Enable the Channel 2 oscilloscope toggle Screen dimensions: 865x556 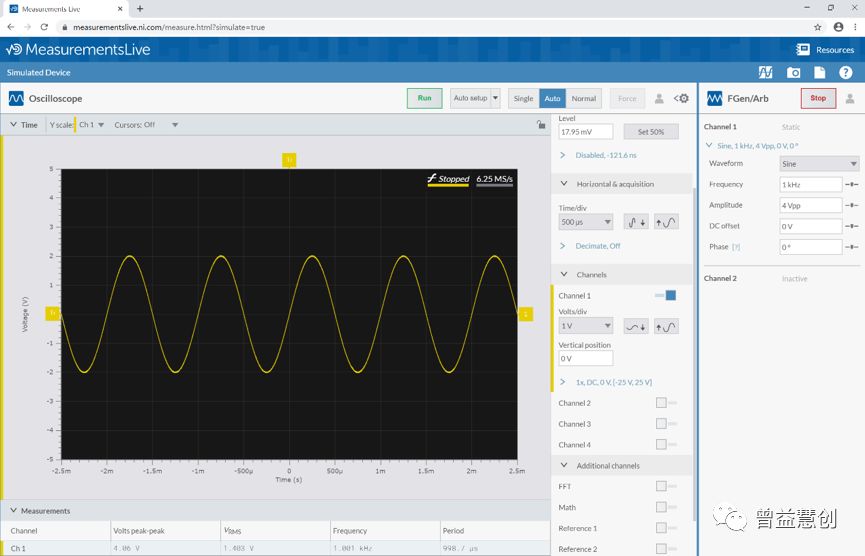click(665, 403)
